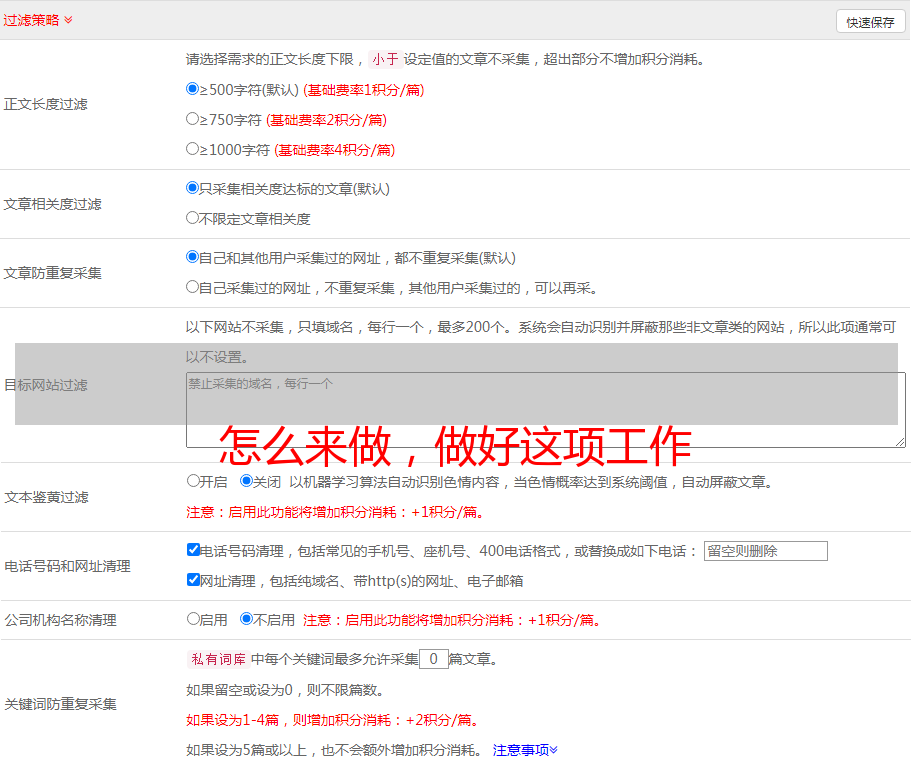Collapse the 过滤策略 section chevron
Image resolution: width=912 pixels, height=768 pixels.
pyautogui.click(x=68, y=20)
